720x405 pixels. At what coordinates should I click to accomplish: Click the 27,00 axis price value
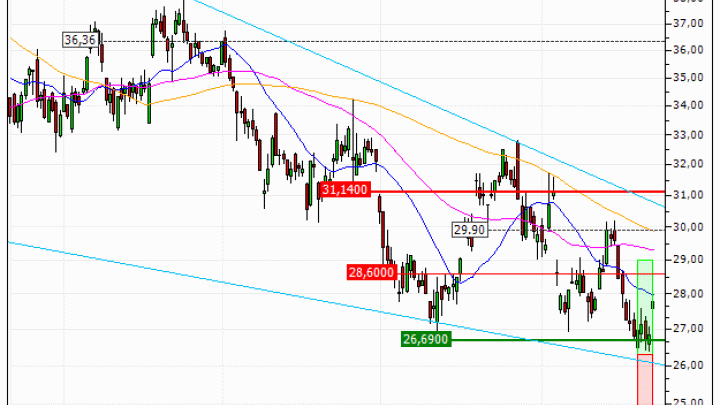pyautogui.click(x=688, y=329)
